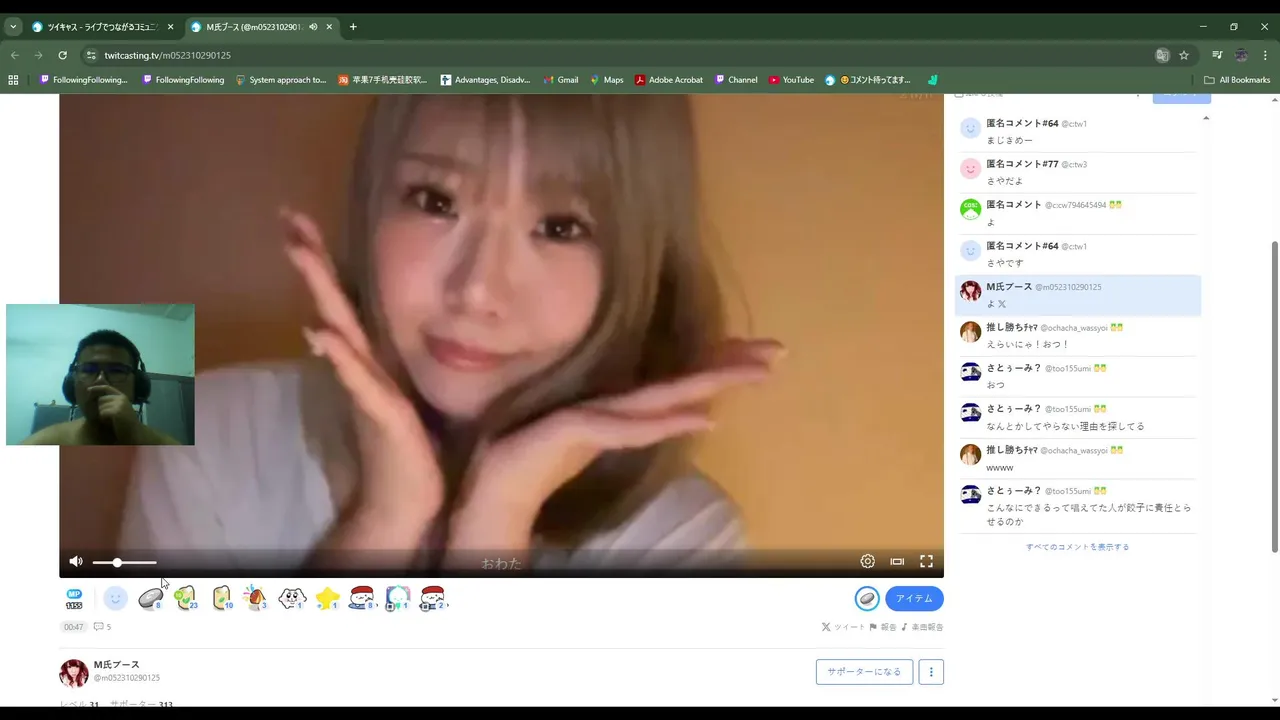Screen dimensions: 1280x720
Task: Mute the M氏ブース tab via its audio icon
Action: pos(313,27)
